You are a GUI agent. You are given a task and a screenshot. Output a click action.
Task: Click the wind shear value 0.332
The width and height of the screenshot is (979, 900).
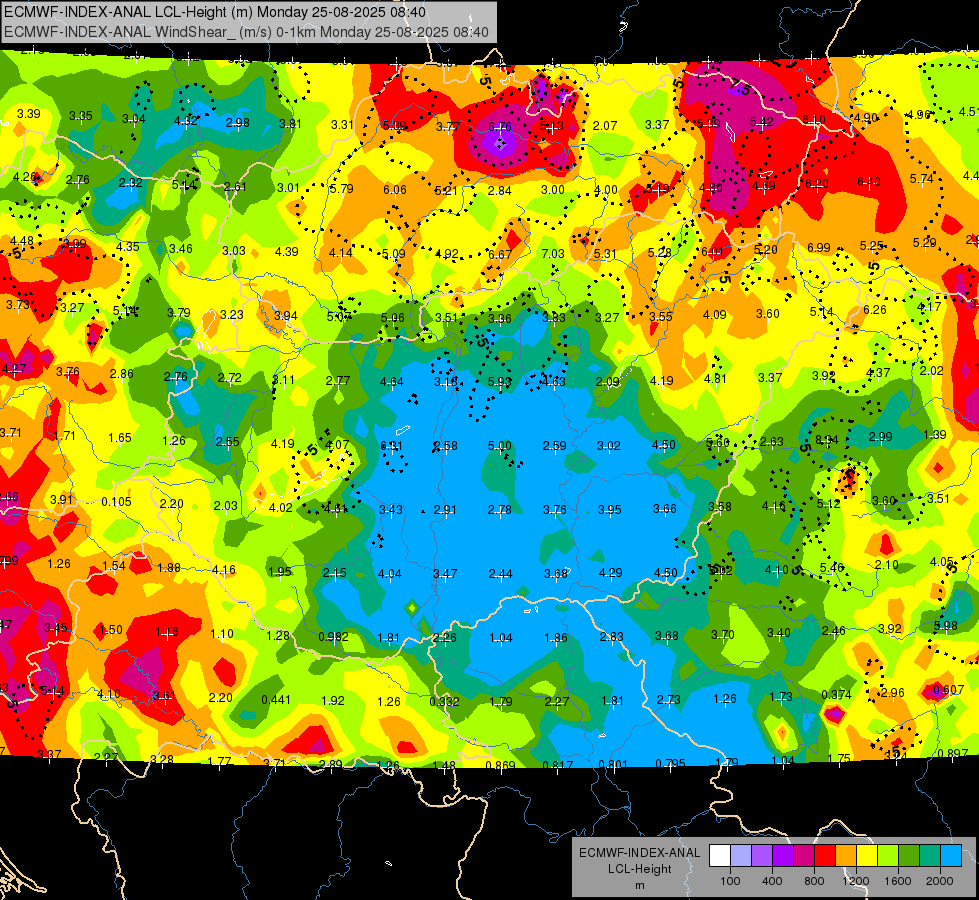coord(443,701)
